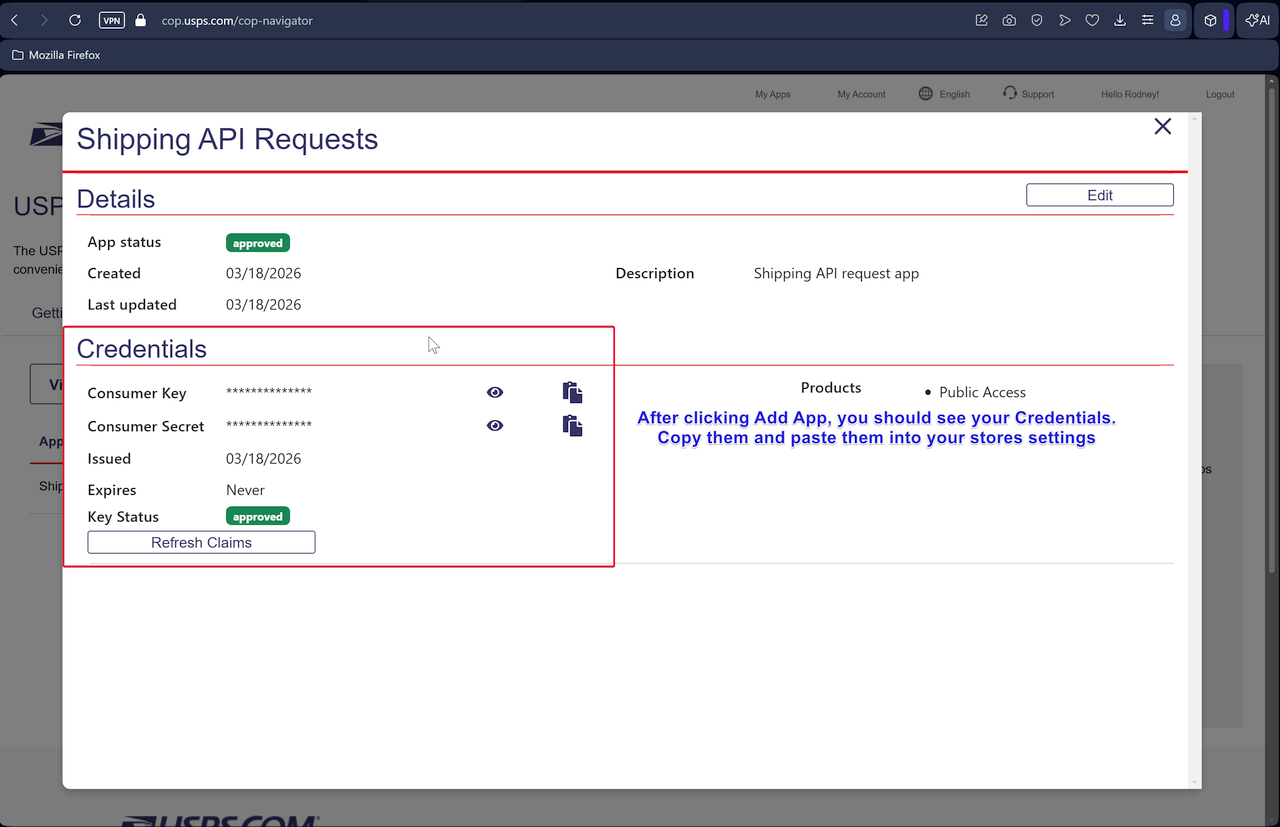Open the extensions cube icon

pos(1210,20)
